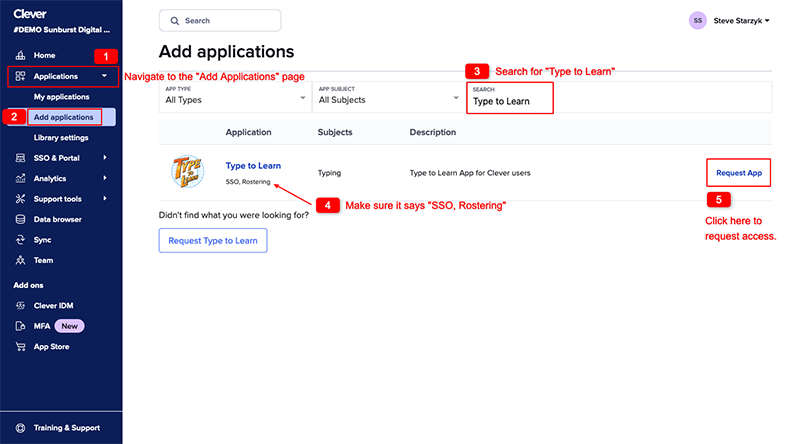The image size is (800, 444).
Task: Click the Support tools wrench icon
Action: pos(20,199)
